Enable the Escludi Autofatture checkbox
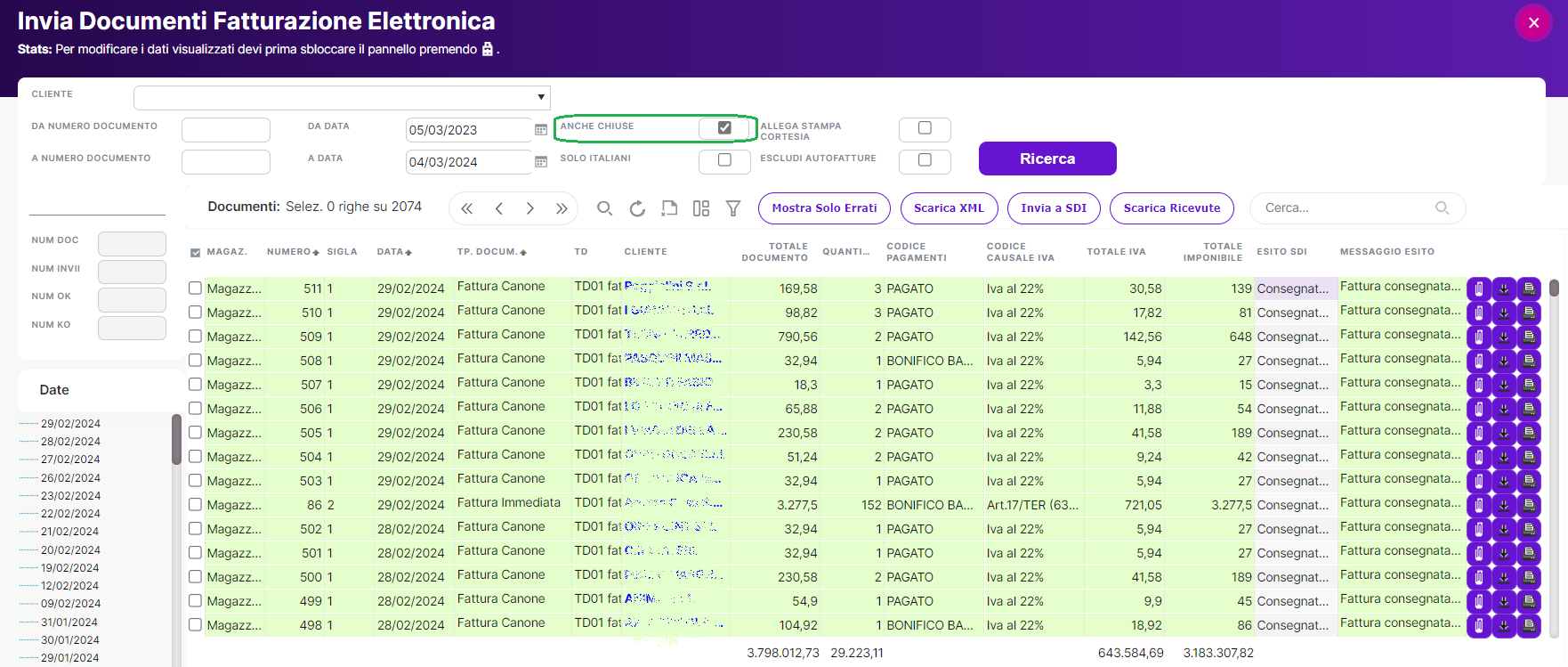 (x=925, y=160)
